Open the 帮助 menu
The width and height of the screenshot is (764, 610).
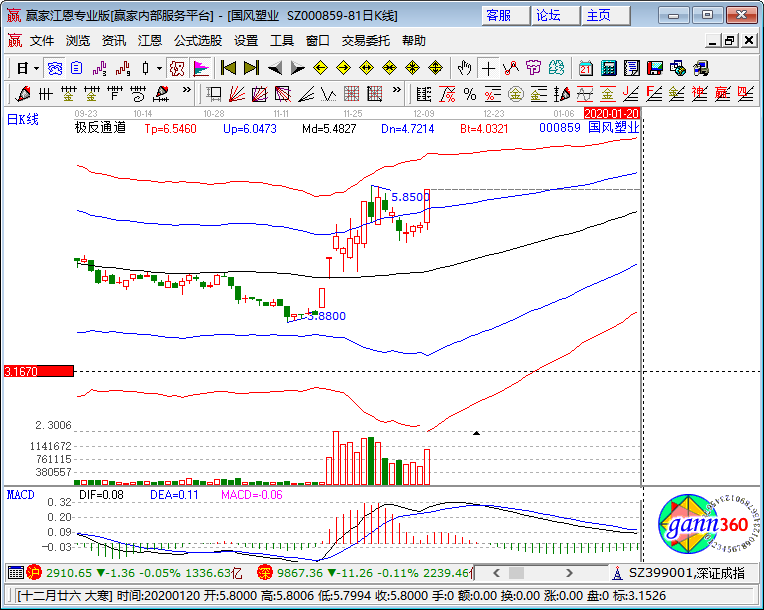(x=414, y=41)
